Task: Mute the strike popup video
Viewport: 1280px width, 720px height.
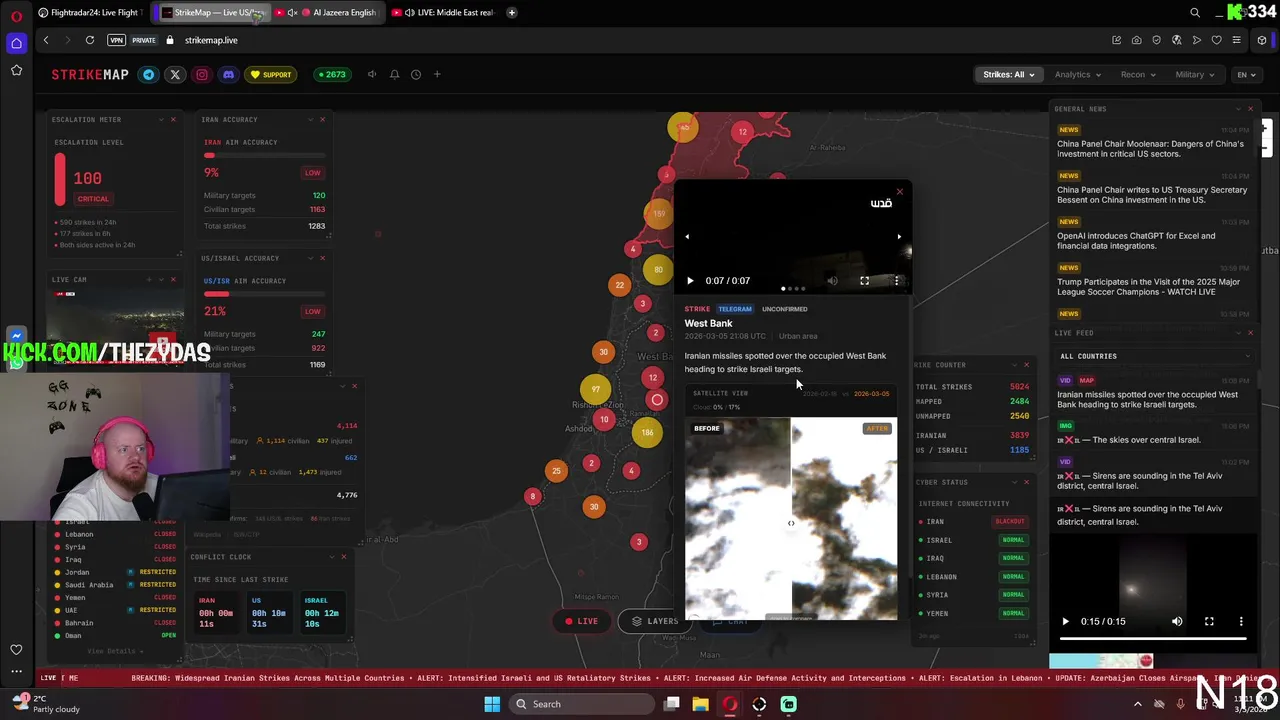Action: [x=832, y=281]
